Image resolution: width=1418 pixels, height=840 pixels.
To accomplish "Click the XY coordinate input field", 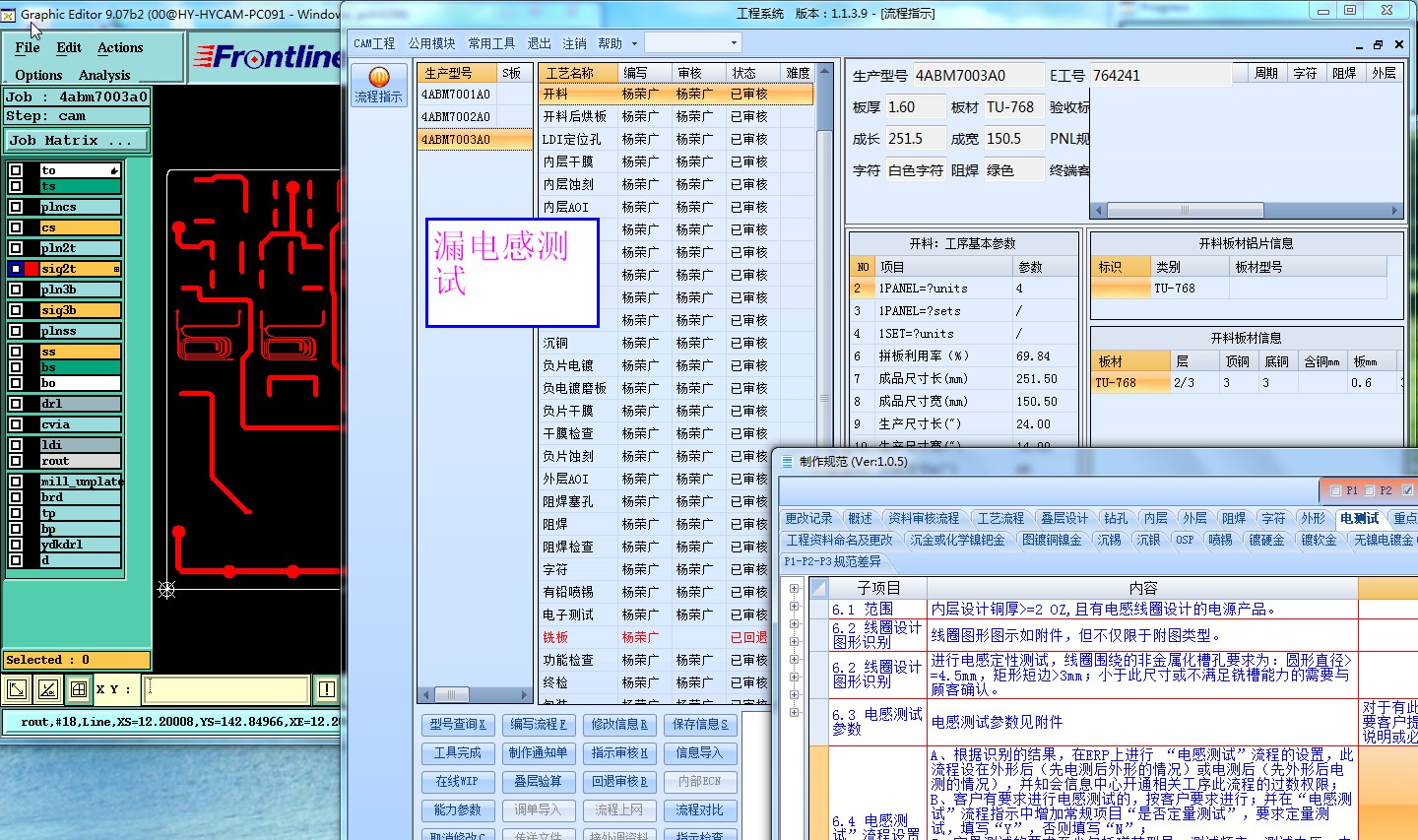I will 226,689.
